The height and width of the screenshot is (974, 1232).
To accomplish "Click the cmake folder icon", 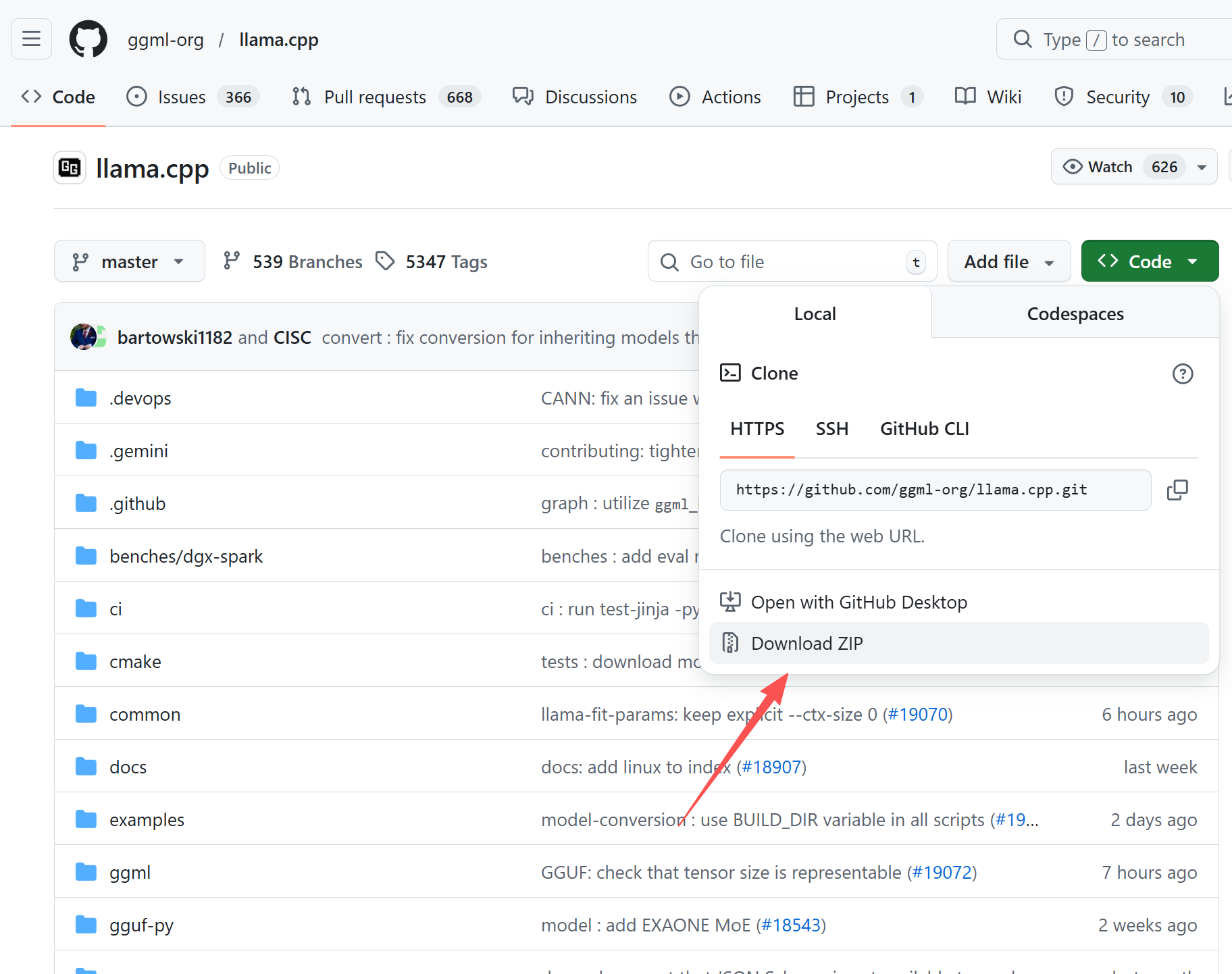I will [86, 661].
